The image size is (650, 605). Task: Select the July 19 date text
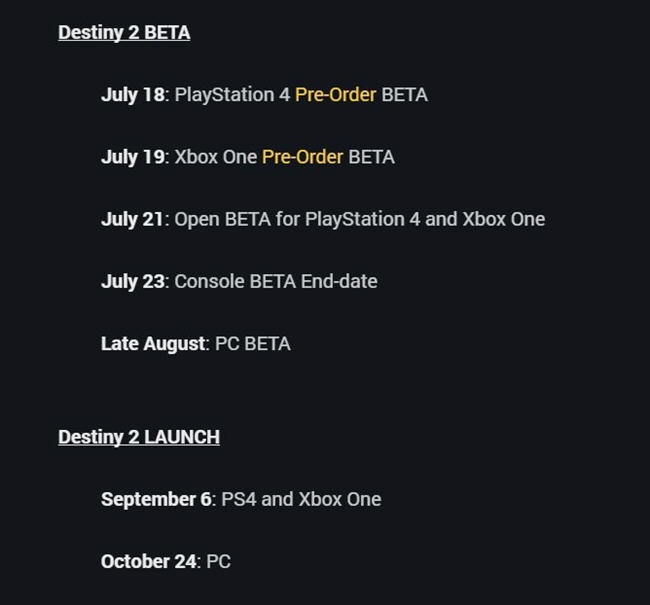pyautogui.click(x=133, y=157)
